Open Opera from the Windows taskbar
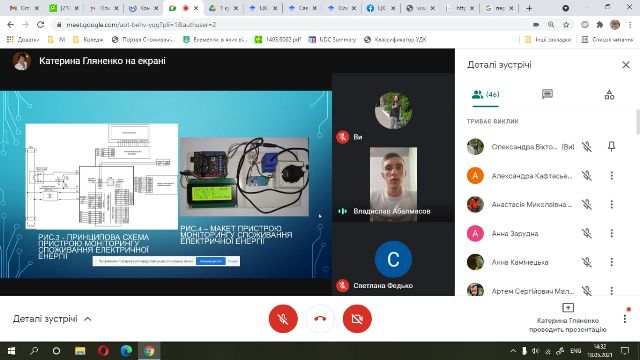 [103, 351]
